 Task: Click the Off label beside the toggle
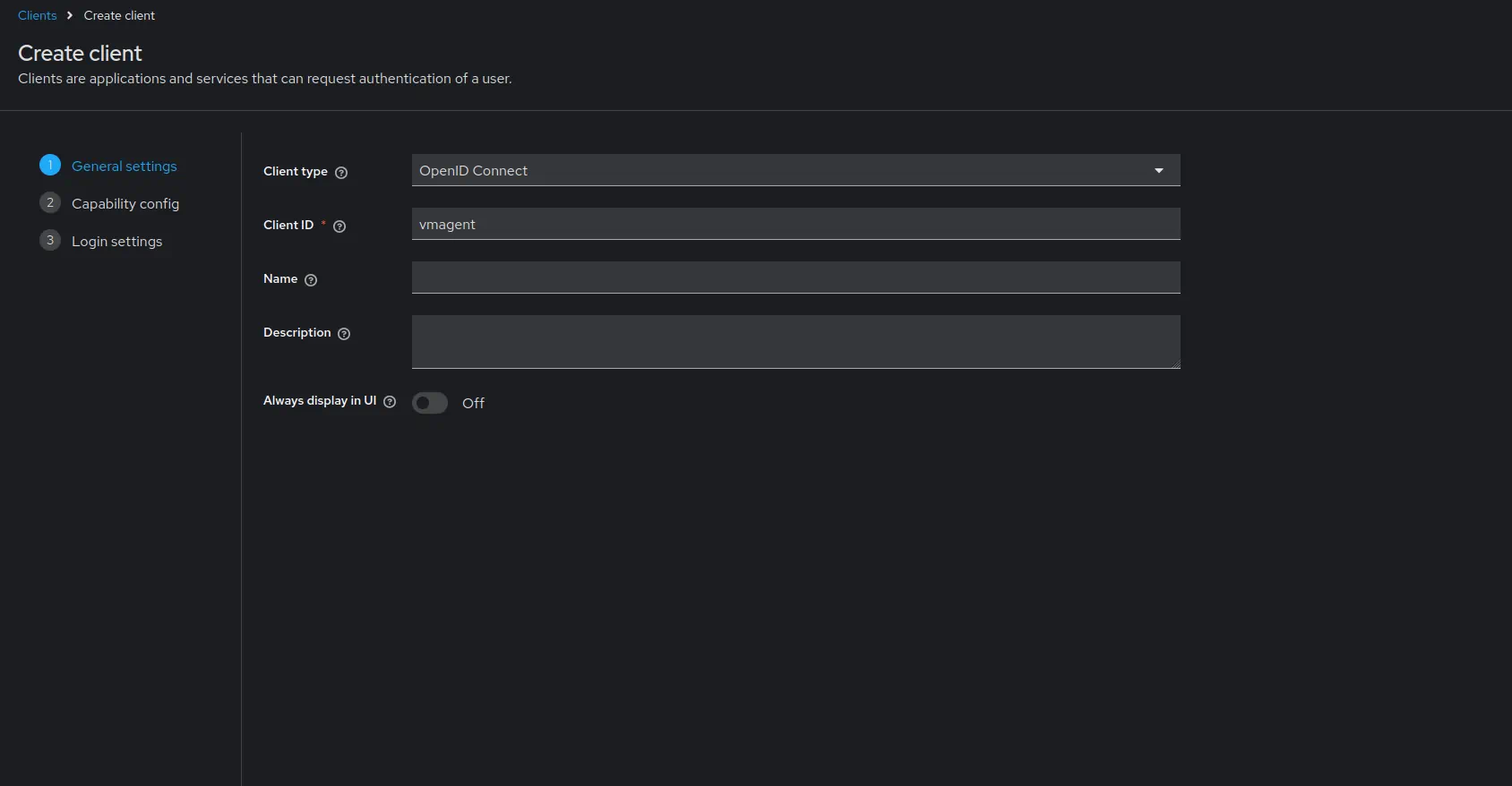[473, 404]
